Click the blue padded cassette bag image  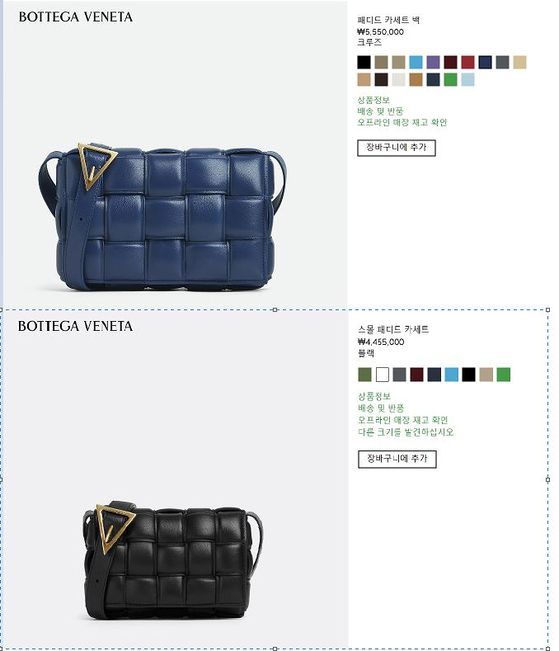163,217
